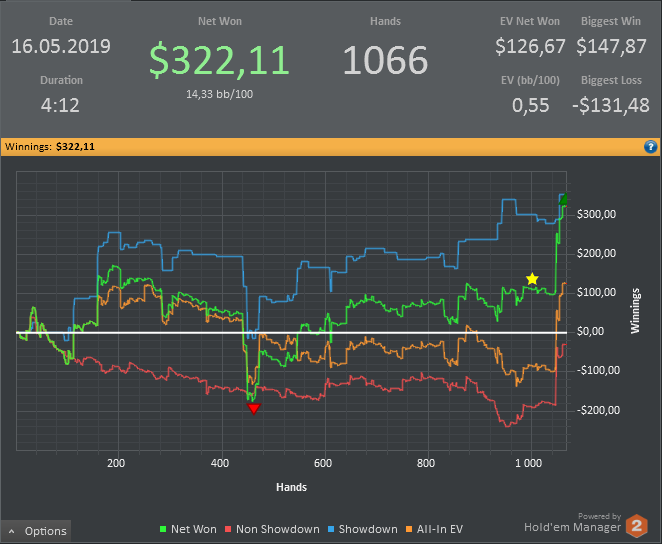The height and width of the screenshot is (544, 662).
Task: Toggle the red Non Showdown legend swatch
Action: click(228, 529)
